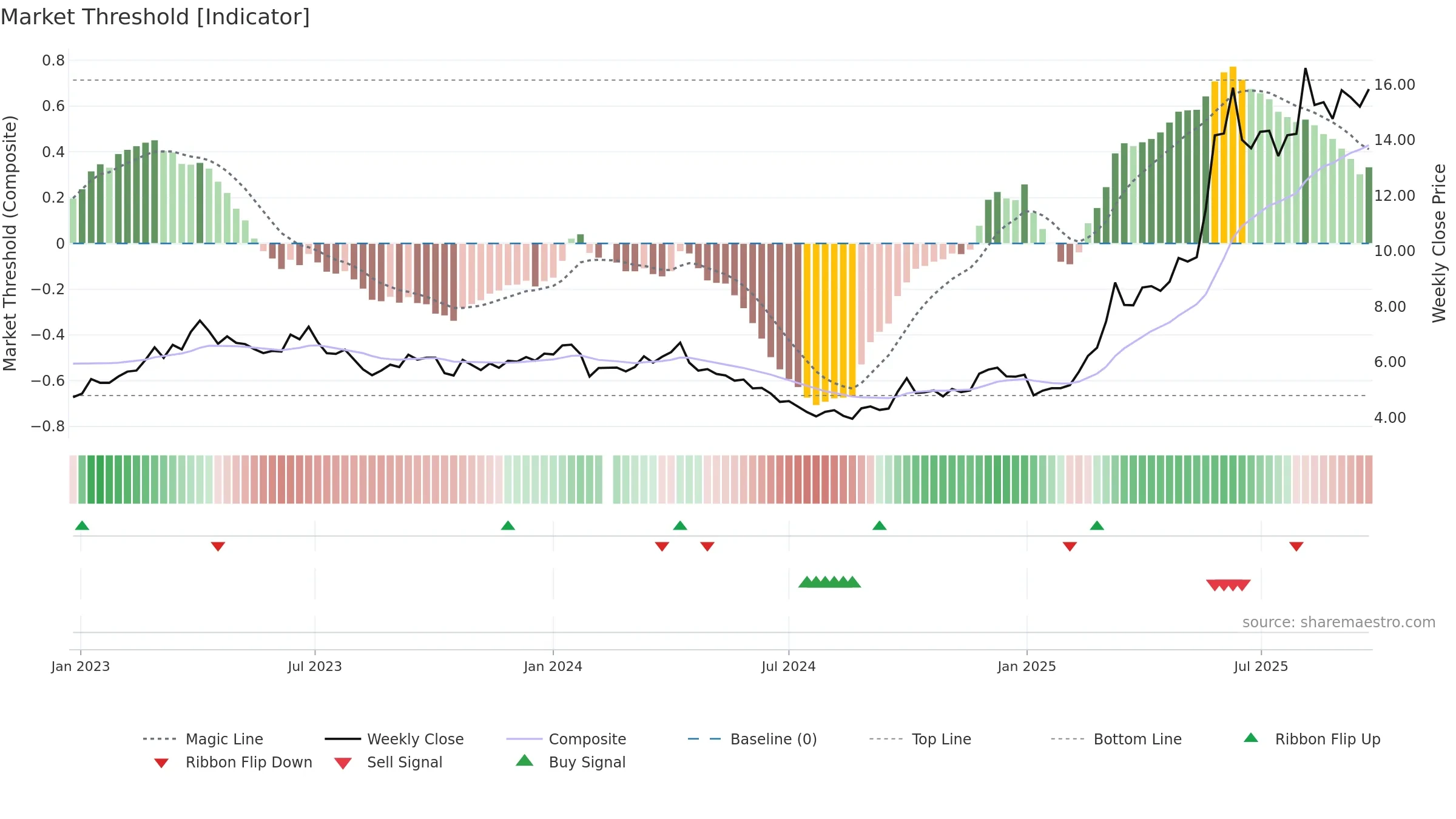Screen dimensions: 1456x819
Task: Click the first sell signal triangle before Jul 2025
Action: [1214, 585]
